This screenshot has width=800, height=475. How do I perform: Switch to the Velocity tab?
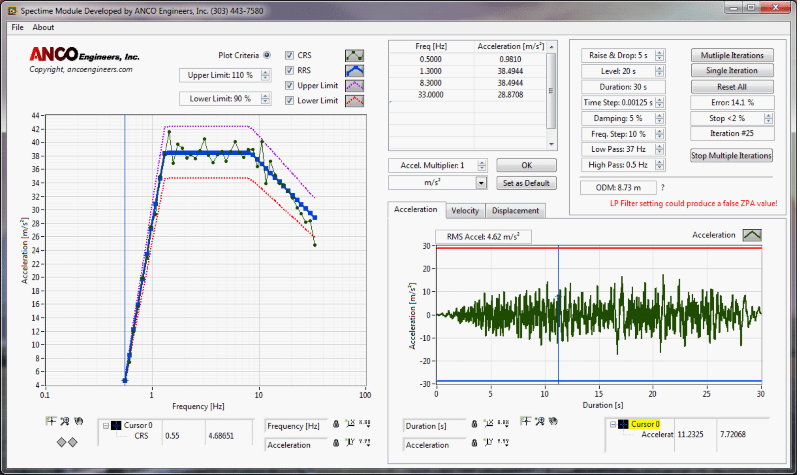pos(464,210)
